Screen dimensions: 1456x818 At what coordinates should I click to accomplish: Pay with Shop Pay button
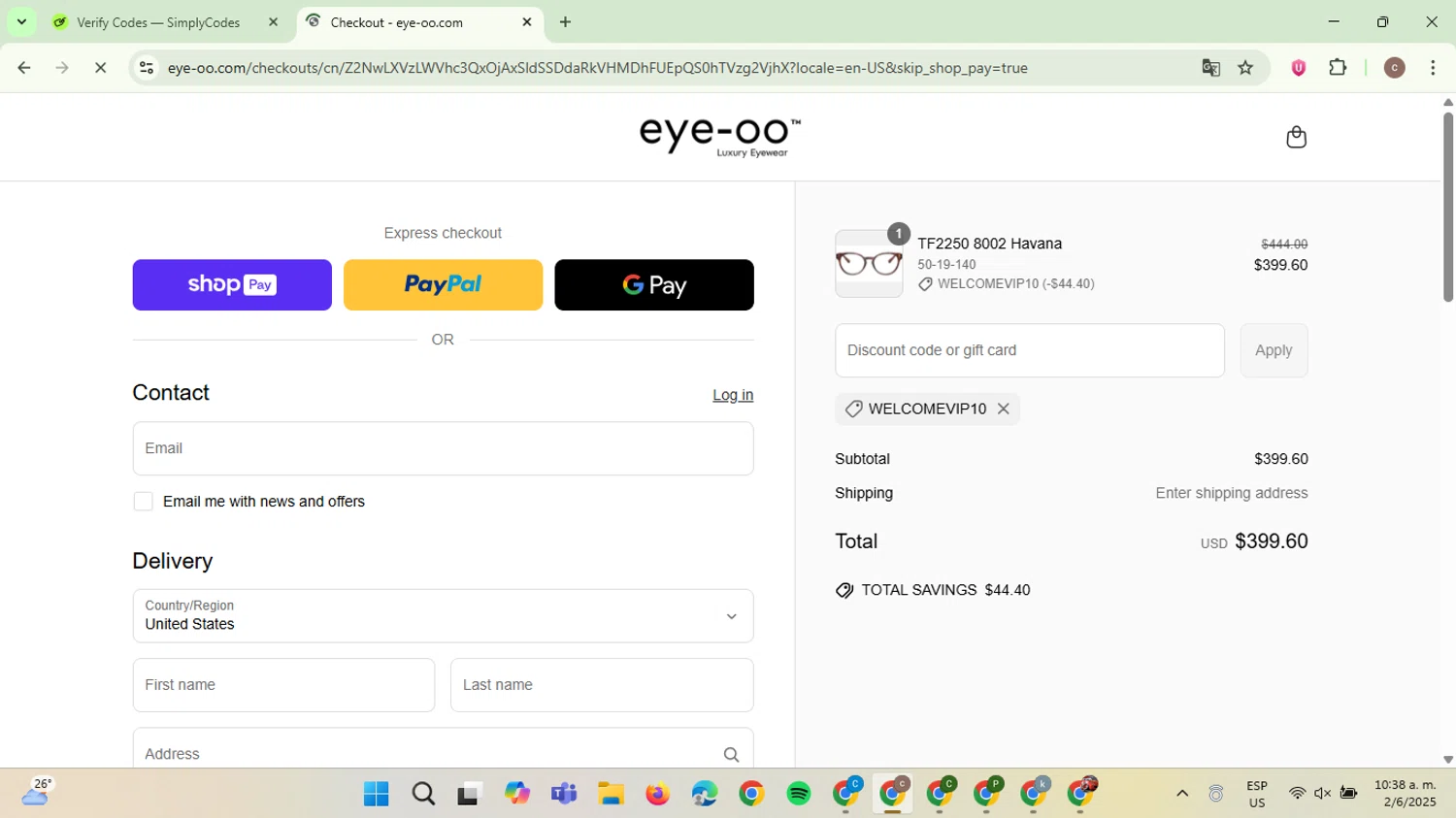tap(232, 285)
